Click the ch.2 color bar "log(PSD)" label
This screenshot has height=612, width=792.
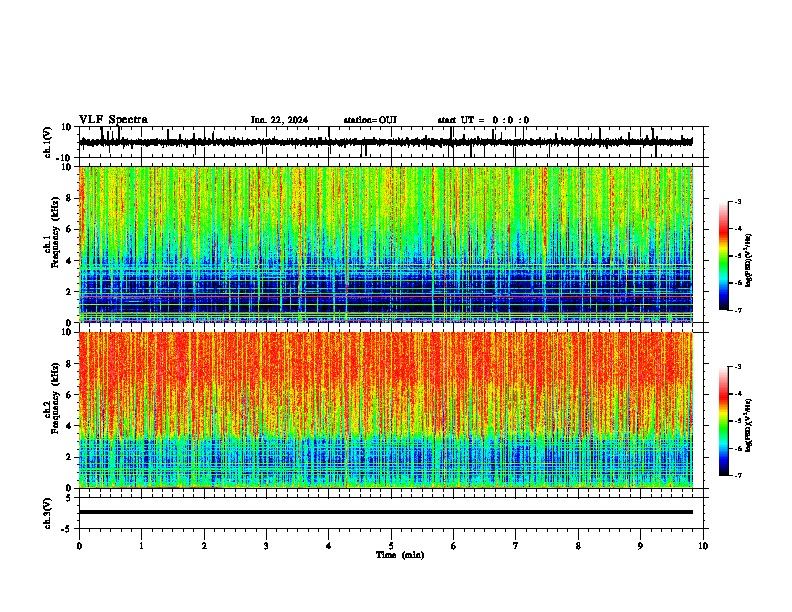[748, 426]
